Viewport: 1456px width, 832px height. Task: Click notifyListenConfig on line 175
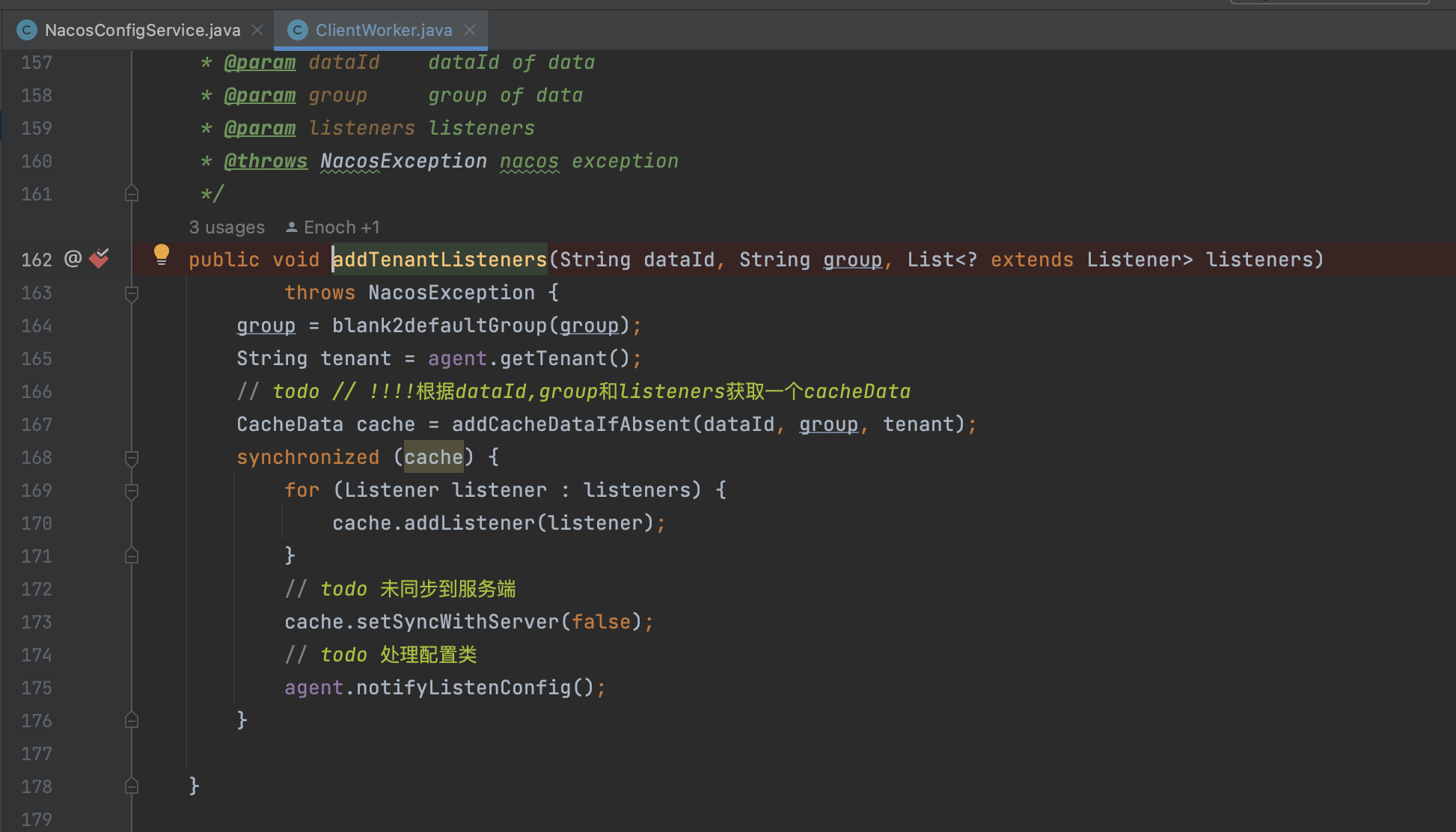[464, 688]
